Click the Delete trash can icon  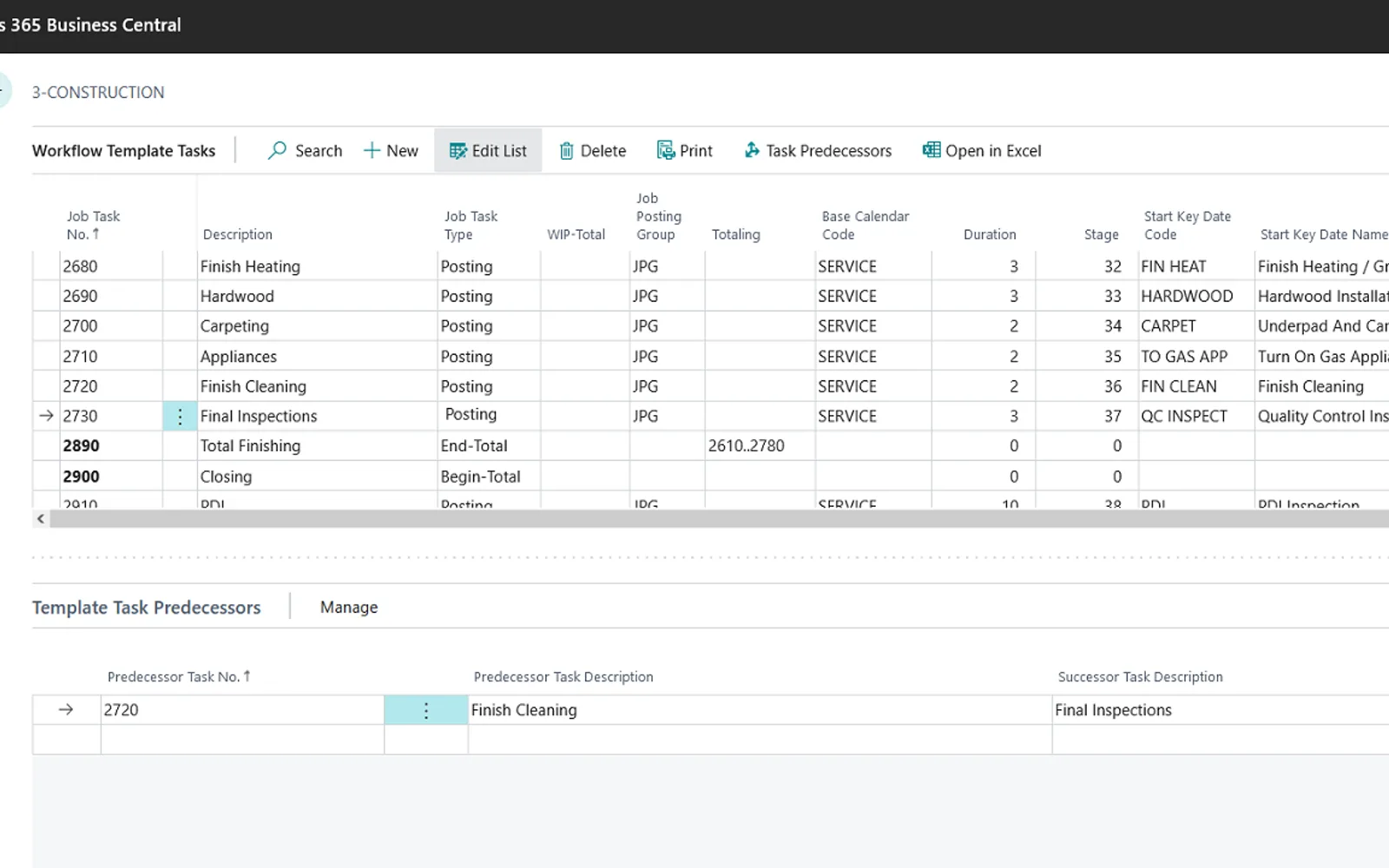(566, 151)
